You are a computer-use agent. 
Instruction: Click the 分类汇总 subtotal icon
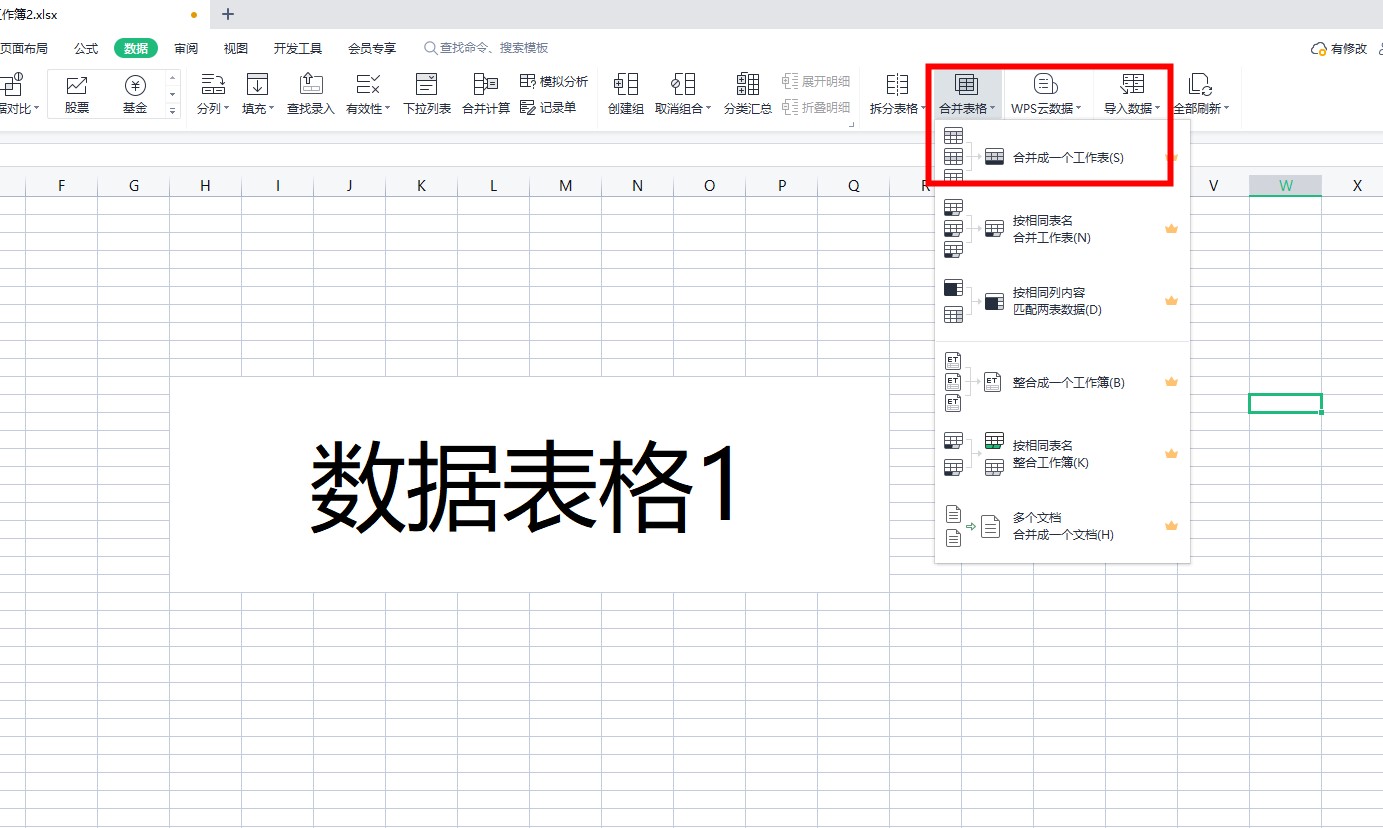[x=747, y=94]
